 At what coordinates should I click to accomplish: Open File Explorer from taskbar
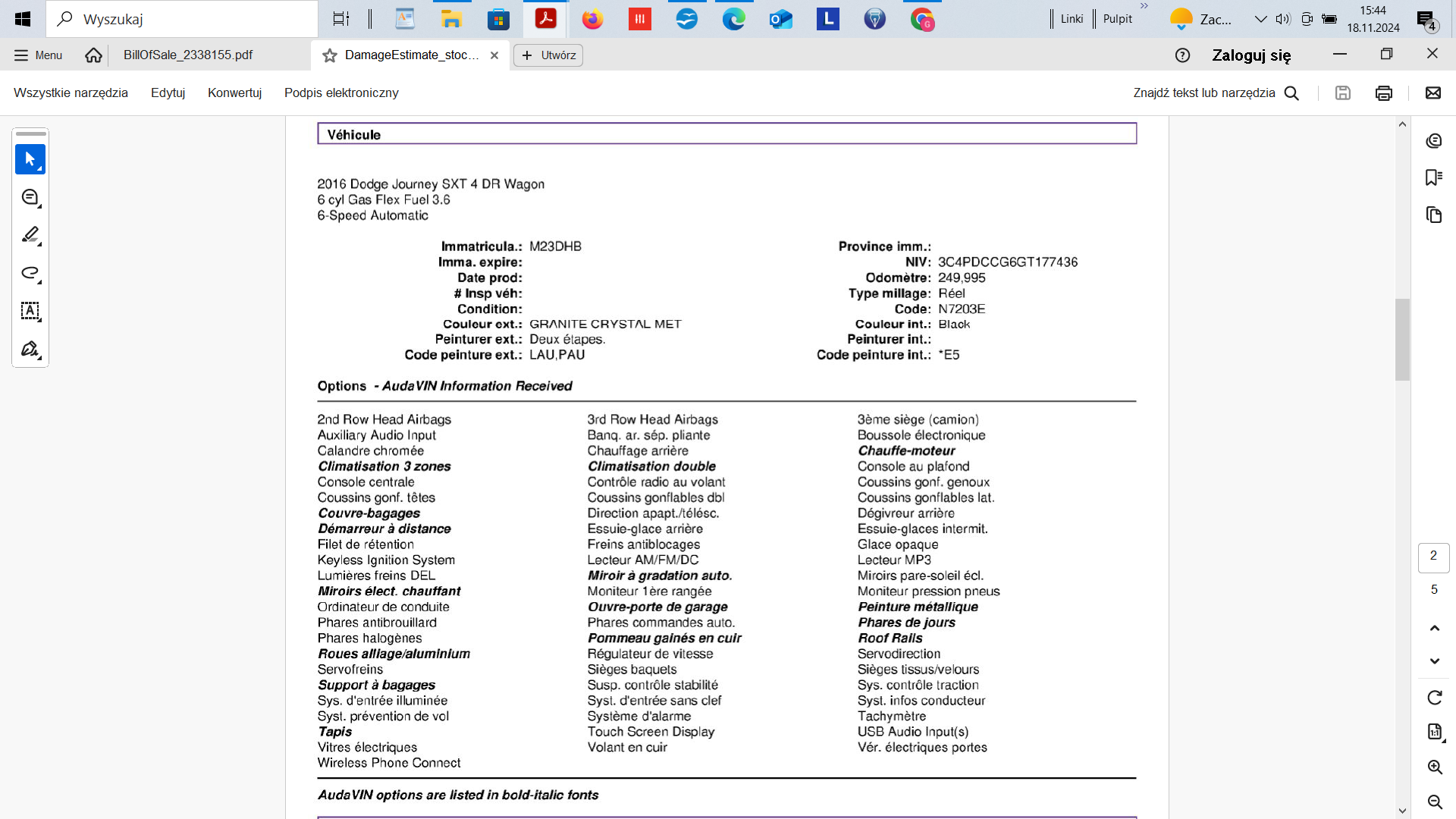(451, 19)
